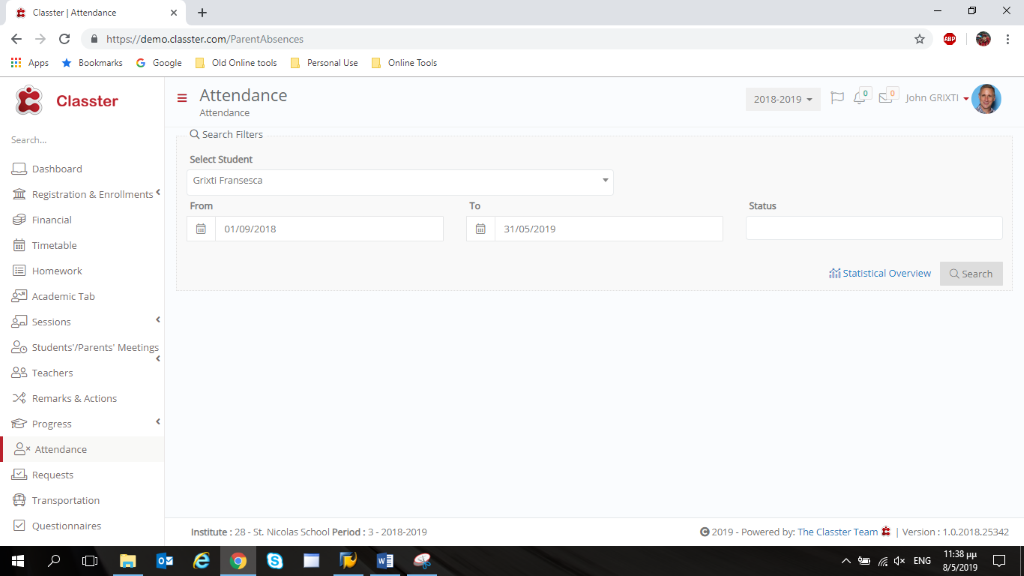Open the messages envelope icon
Viewport: 1024px width, 576px height.
coord(885,98)
